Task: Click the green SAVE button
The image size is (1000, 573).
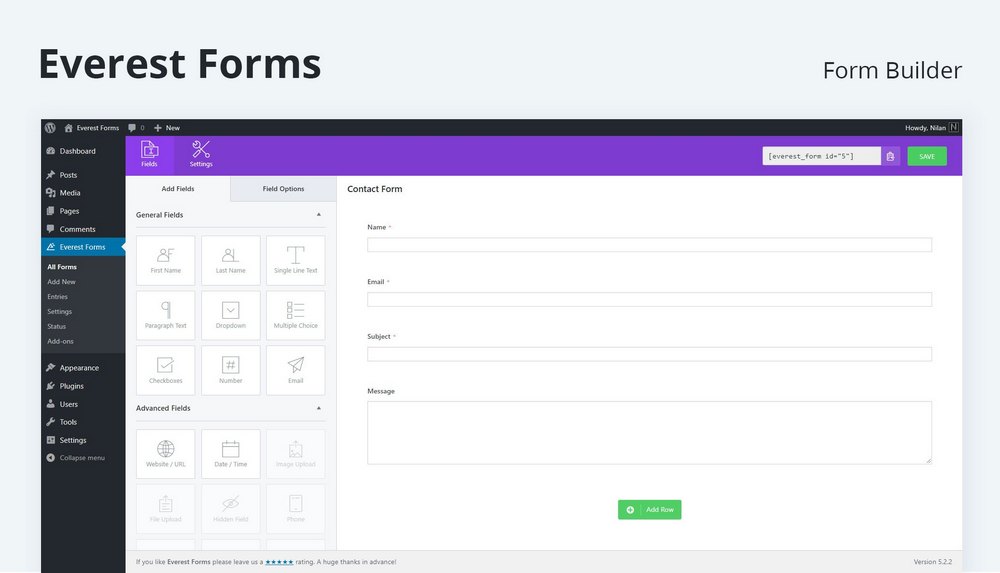Action: (927, 156)
